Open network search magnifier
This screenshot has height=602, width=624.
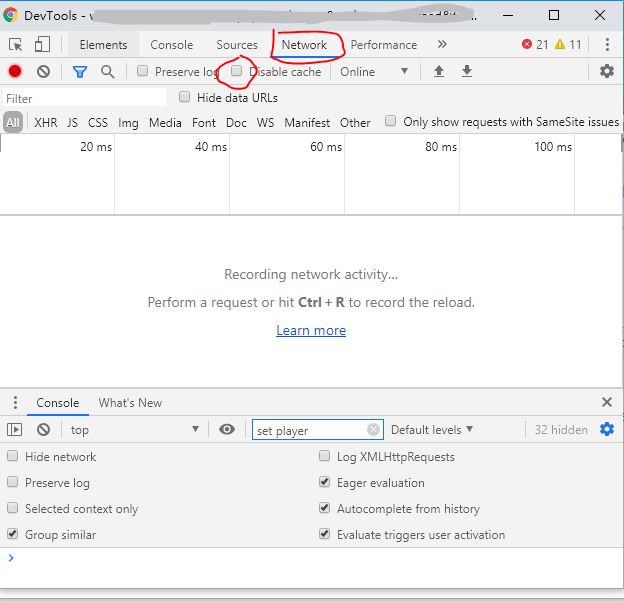coord(107,71)
